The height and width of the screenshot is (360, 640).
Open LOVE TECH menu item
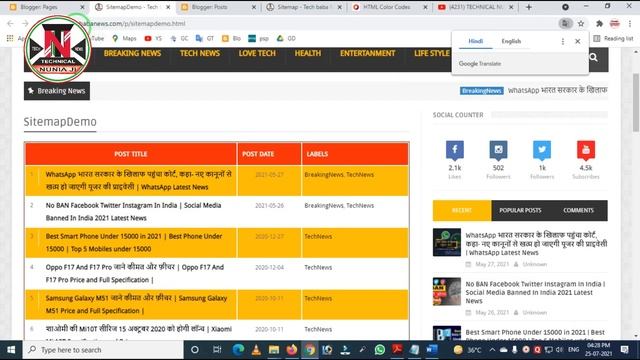point(257,53)
